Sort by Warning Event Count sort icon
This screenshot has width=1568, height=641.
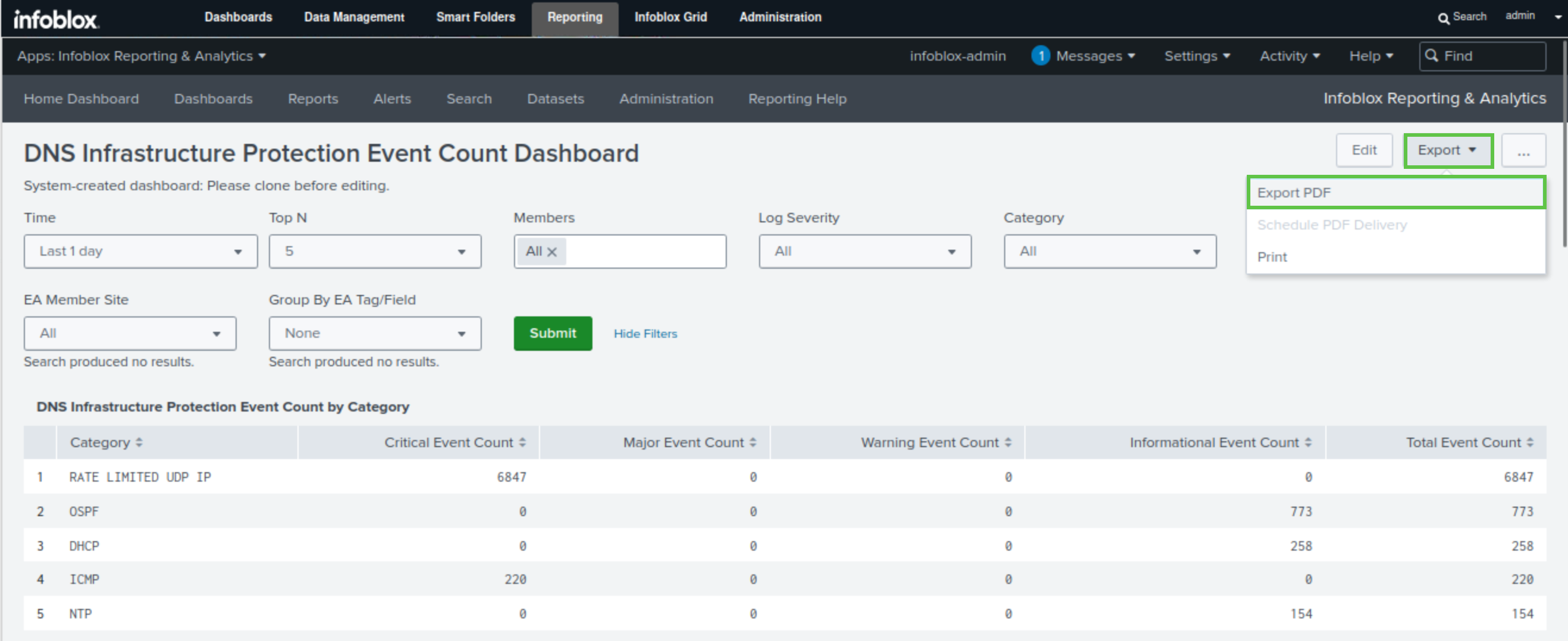(1008, 442)
